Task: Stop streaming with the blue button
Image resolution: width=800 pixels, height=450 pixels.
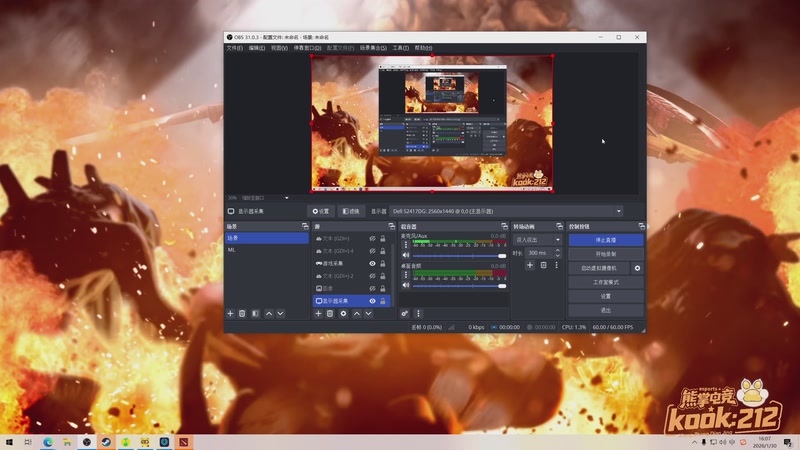Action: pyautogui.click(x=606, y=240)
